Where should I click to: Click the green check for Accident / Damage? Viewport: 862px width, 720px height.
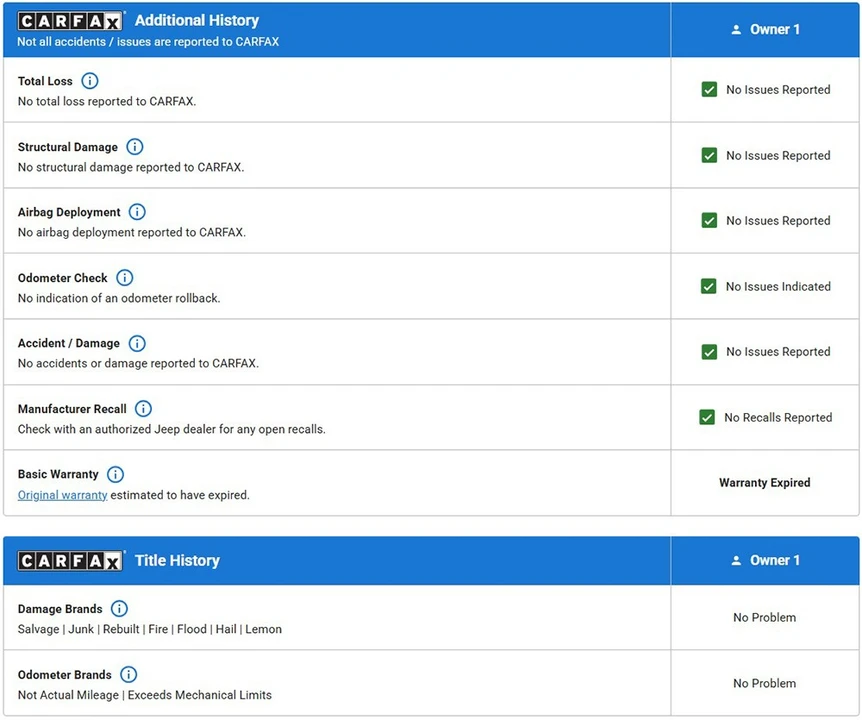tap(709, 352)
